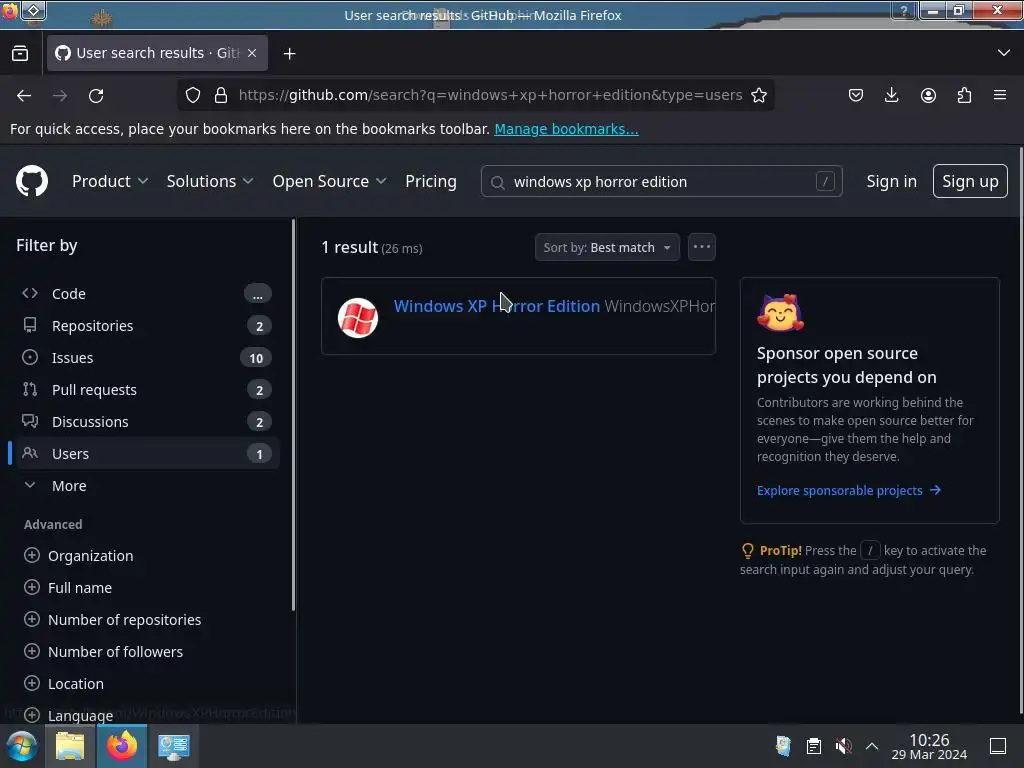This screenshot has height=768, width=1024.
Task: Open a new tab with the plus button
Action: (x=289, y=54)
